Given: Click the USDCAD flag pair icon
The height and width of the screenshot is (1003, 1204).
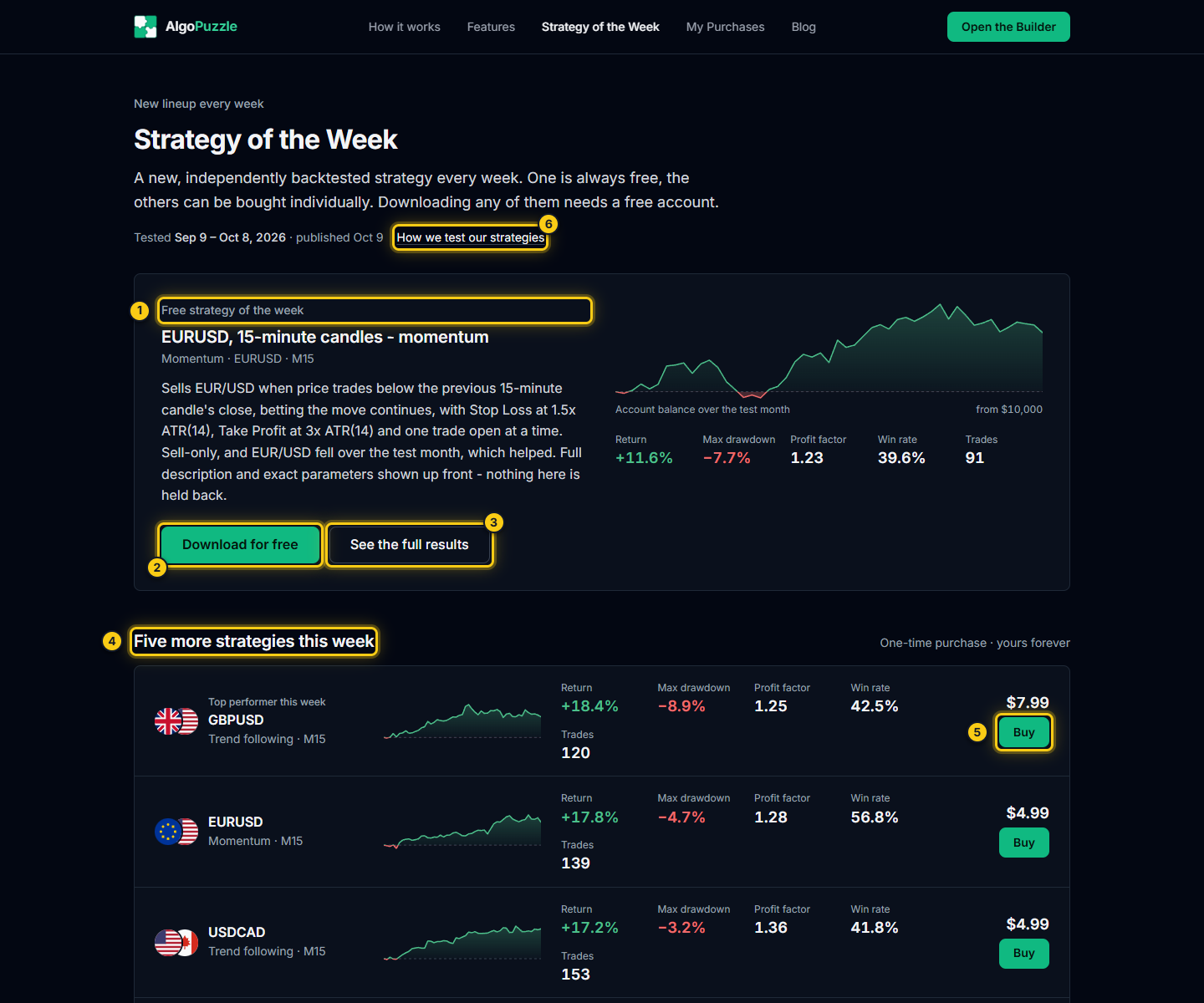Looking at the screenshot, I should point(176,942).
